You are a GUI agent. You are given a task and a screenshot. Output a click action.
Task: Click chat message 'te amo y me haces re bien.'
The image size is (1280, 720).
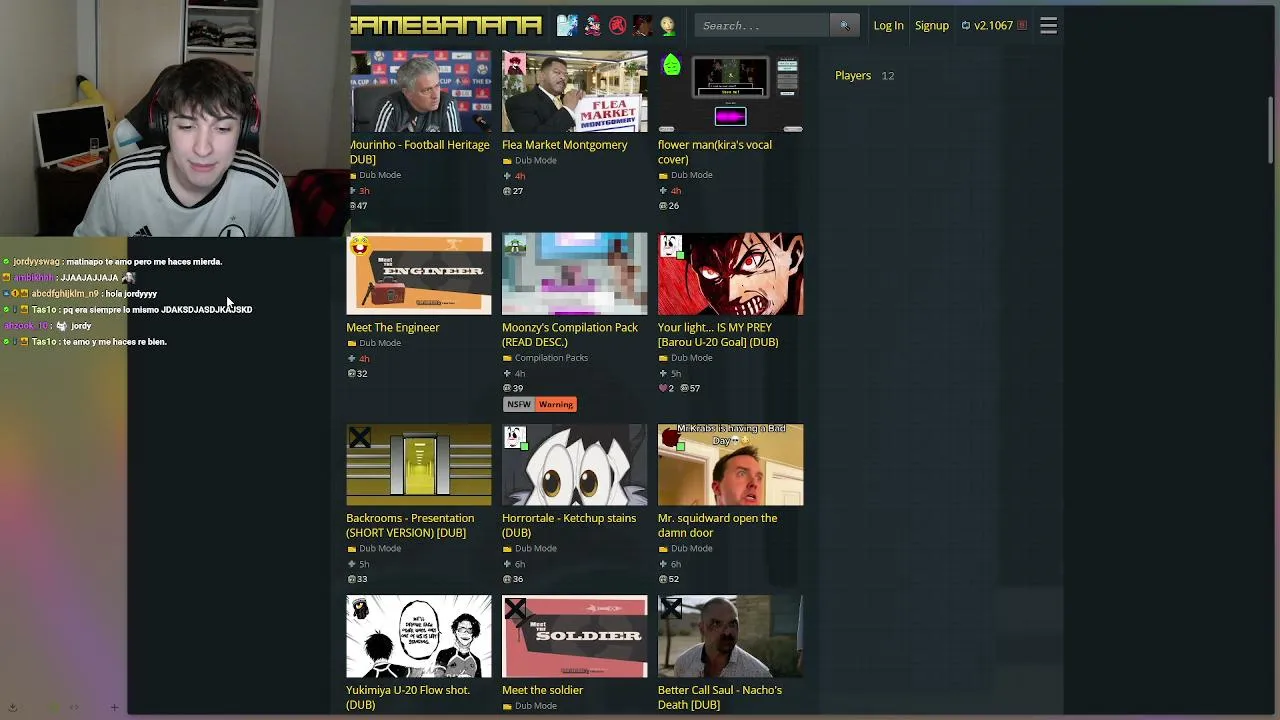115,342
